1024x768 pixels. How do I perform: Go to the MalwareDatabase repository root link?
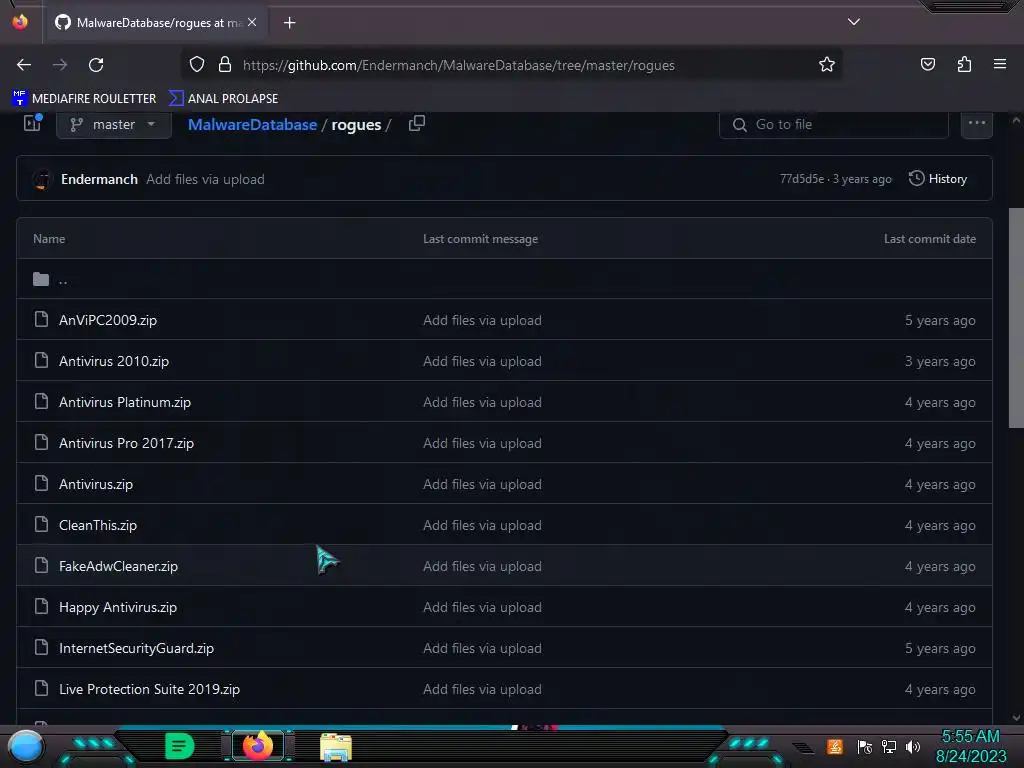click(252, 125)
